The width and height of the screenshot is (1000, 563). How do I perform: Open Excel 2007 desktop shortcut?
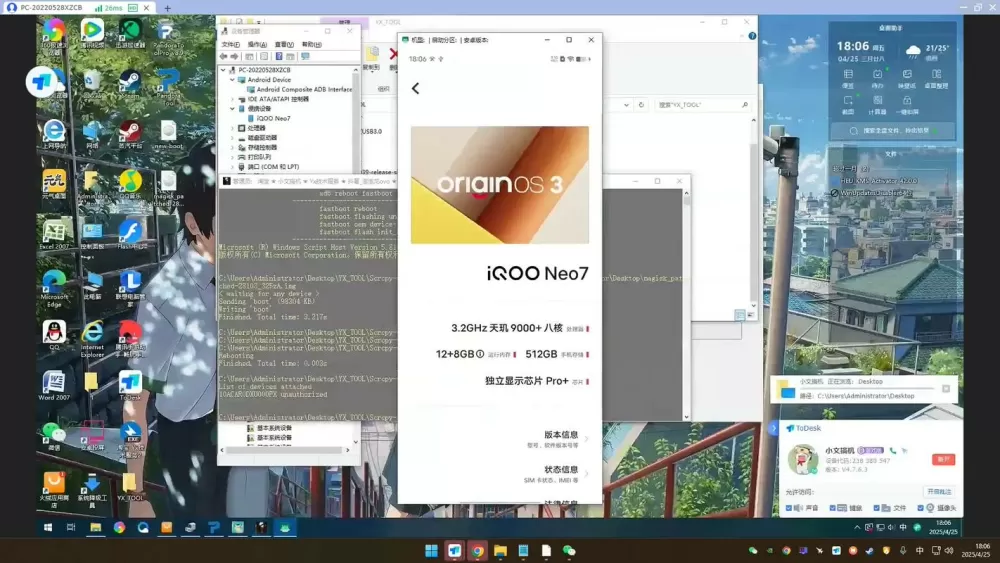(54, 235)
